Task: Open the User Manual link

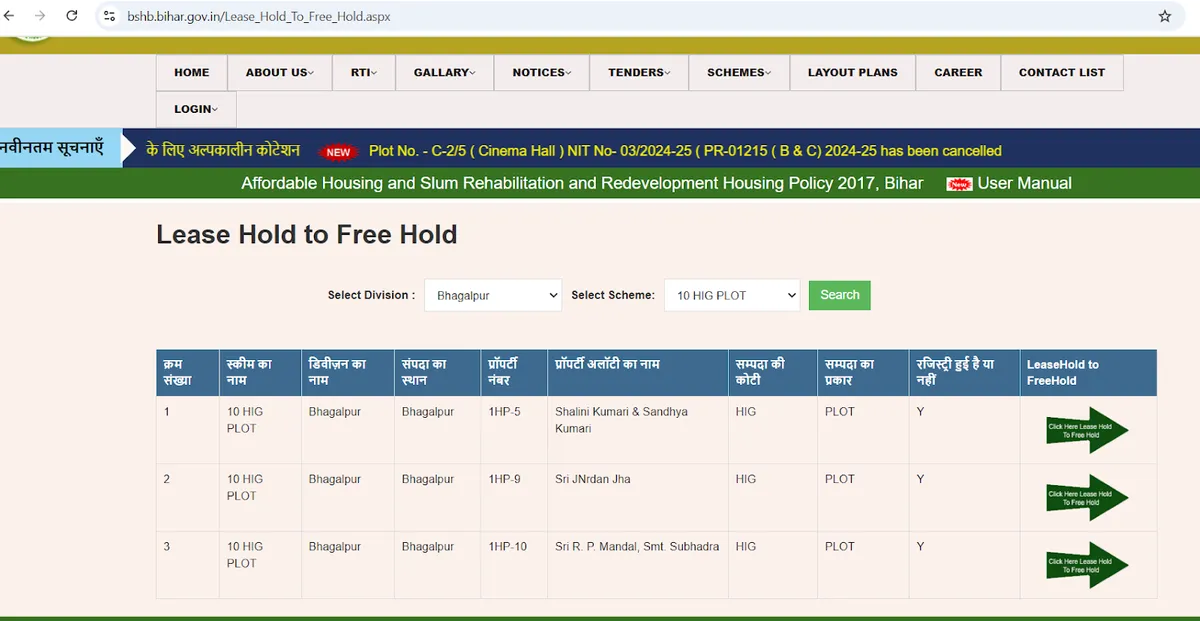Action: pyautogui.click(x=1024, y=183)
